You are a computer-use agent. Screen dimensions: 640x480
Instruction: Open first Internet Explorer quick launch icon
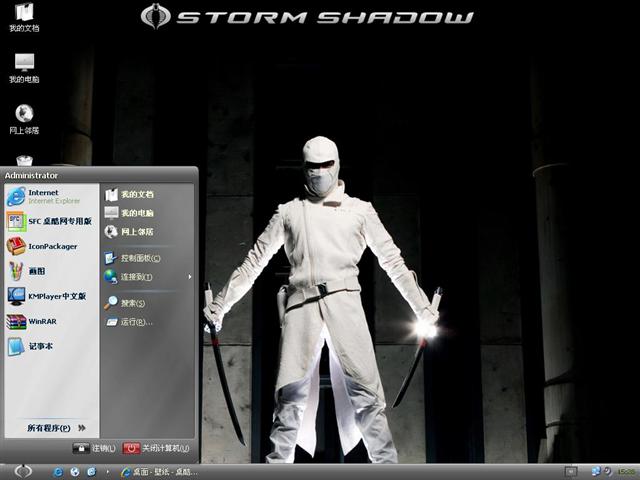point(58,472)
